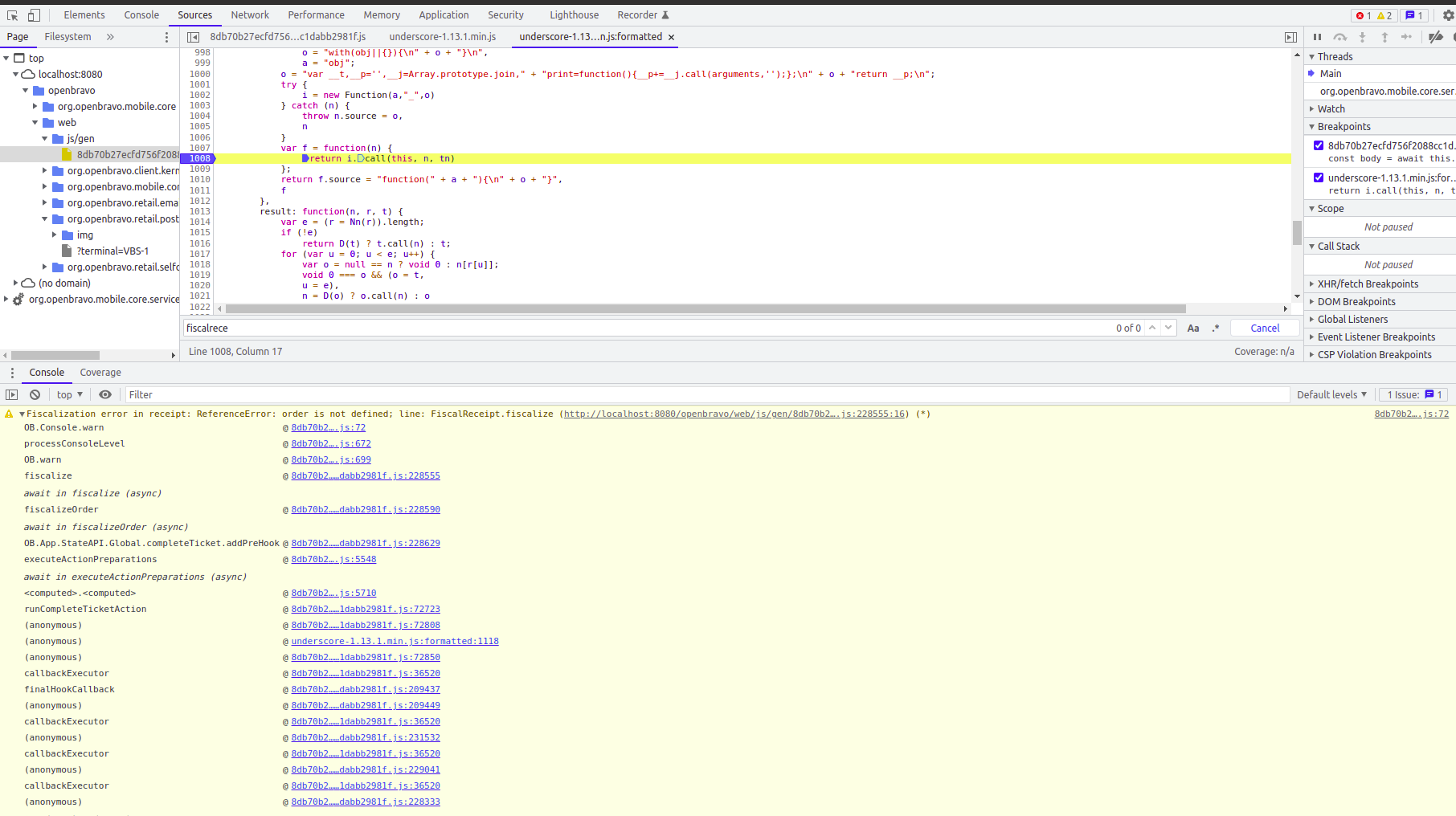Open the Coverage drawer tab
The width and height of the screenshot is (1456, 816).
[100, 373]
